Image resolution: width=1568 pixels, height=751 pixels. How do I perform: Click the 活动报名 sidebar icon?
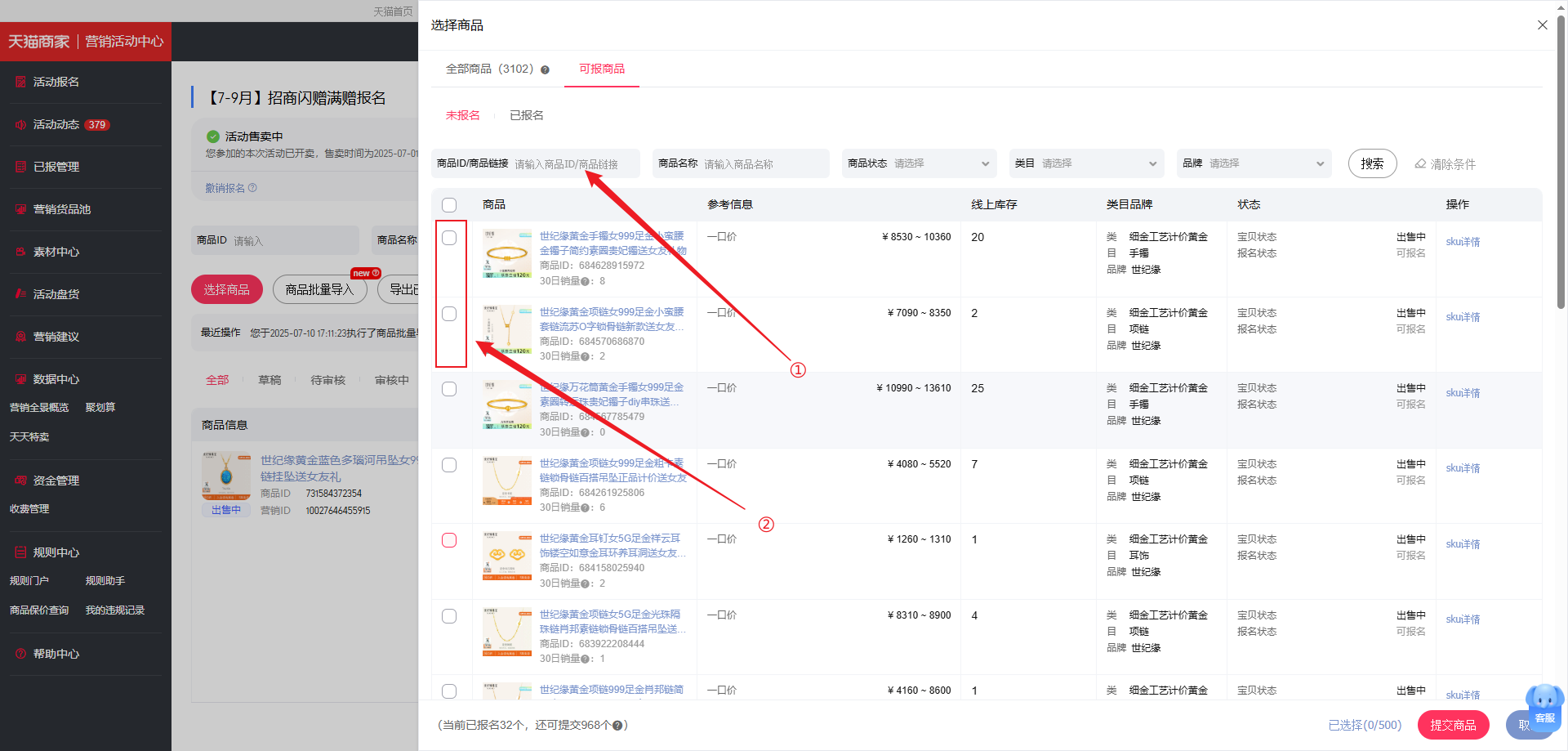[x=21, y=82]
